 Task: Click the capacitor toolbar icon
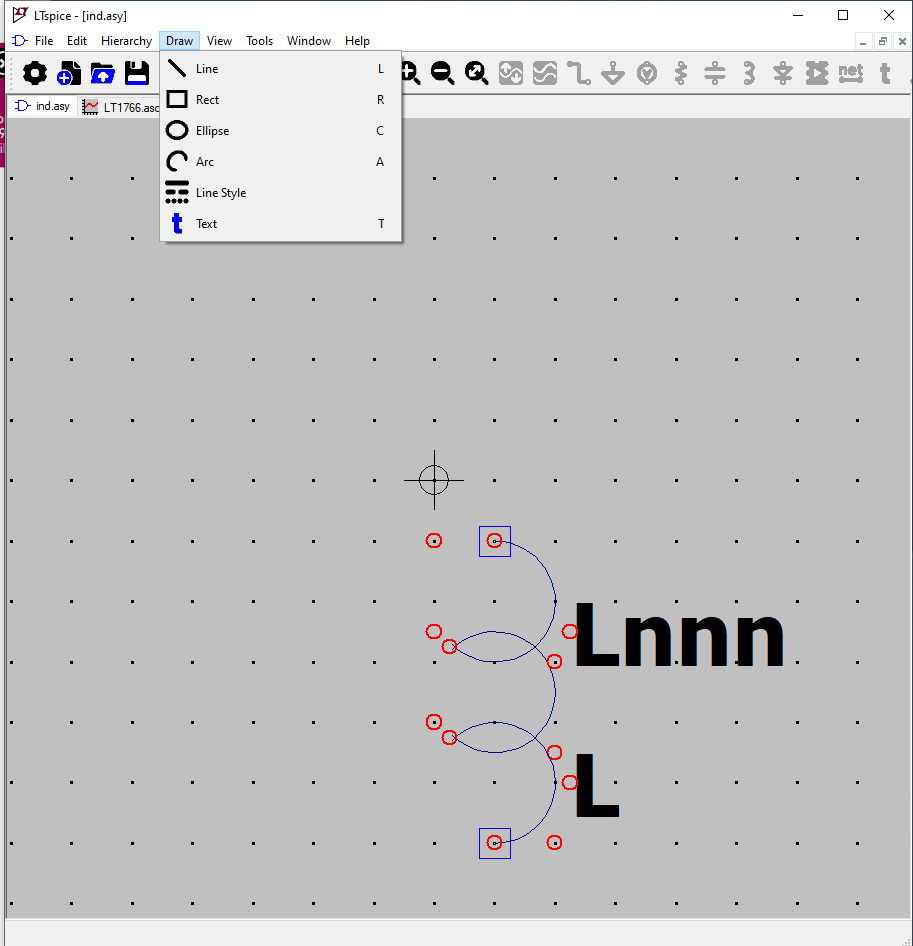pos(715,73)
